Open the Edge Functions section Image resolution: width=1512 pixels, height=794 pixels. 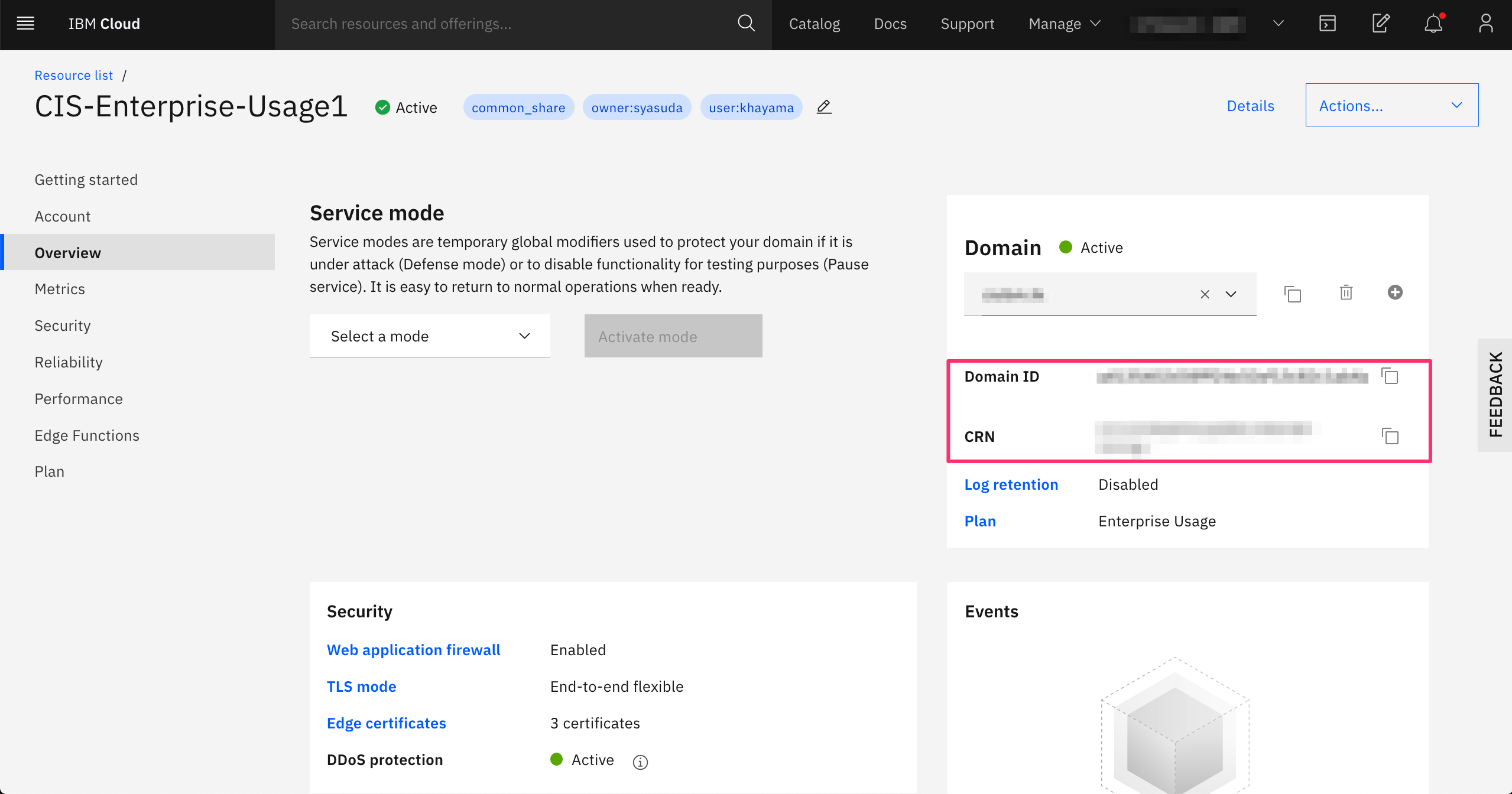click(x=87, y=435)
